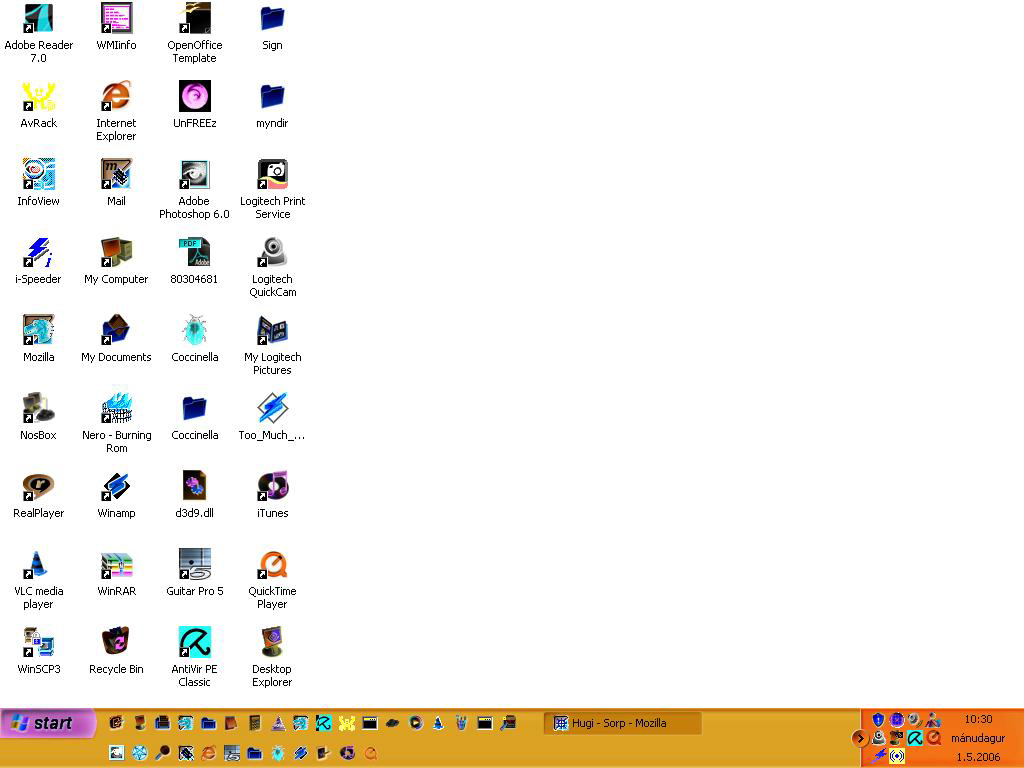Open the My Documents desktop icon
The width and height of the screenshot is (1024, 768).
pos(116,338)
